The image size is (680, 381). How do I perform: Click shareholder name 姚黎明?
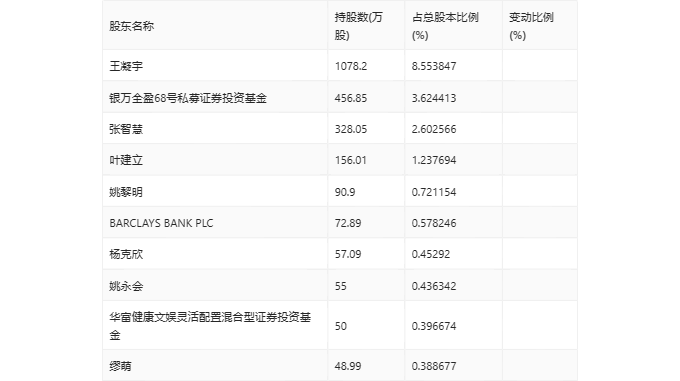click(126, 192)
